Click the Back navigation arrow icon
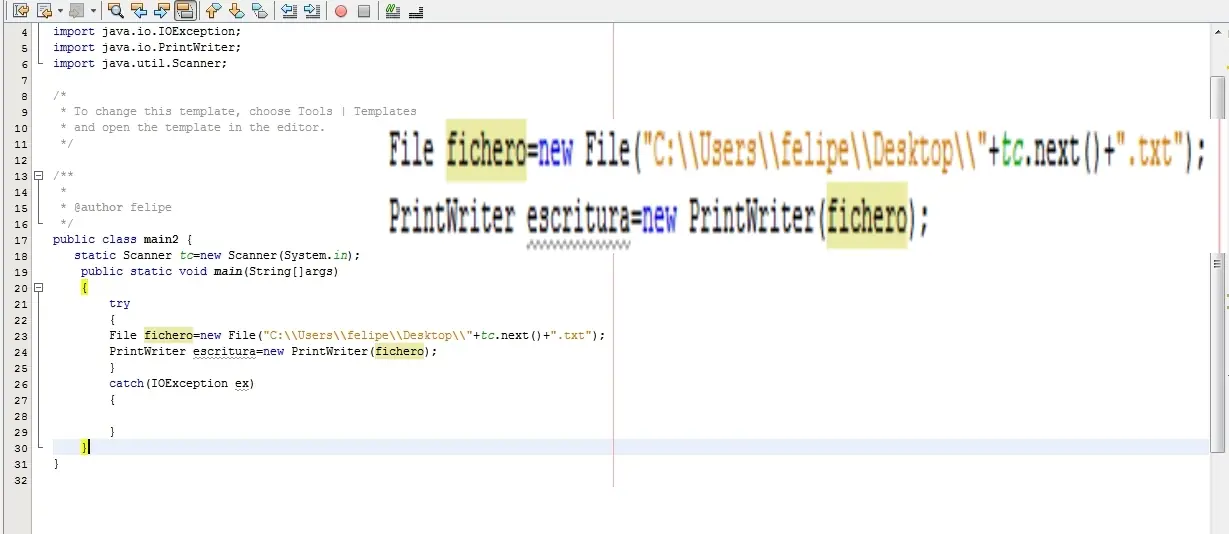Viewport: 1229px width, 534px height. pos(44,11)
